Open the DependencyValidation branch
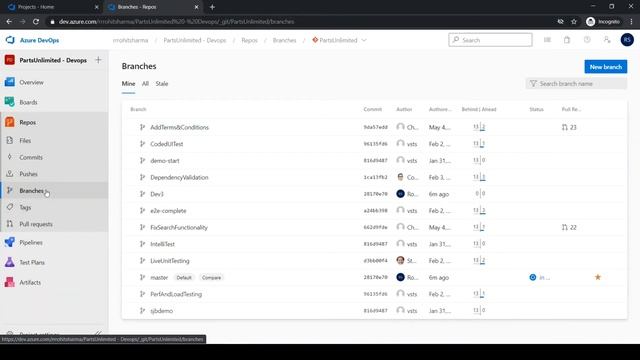Screen dimensions: 640x360 click(x=179, y=178)
